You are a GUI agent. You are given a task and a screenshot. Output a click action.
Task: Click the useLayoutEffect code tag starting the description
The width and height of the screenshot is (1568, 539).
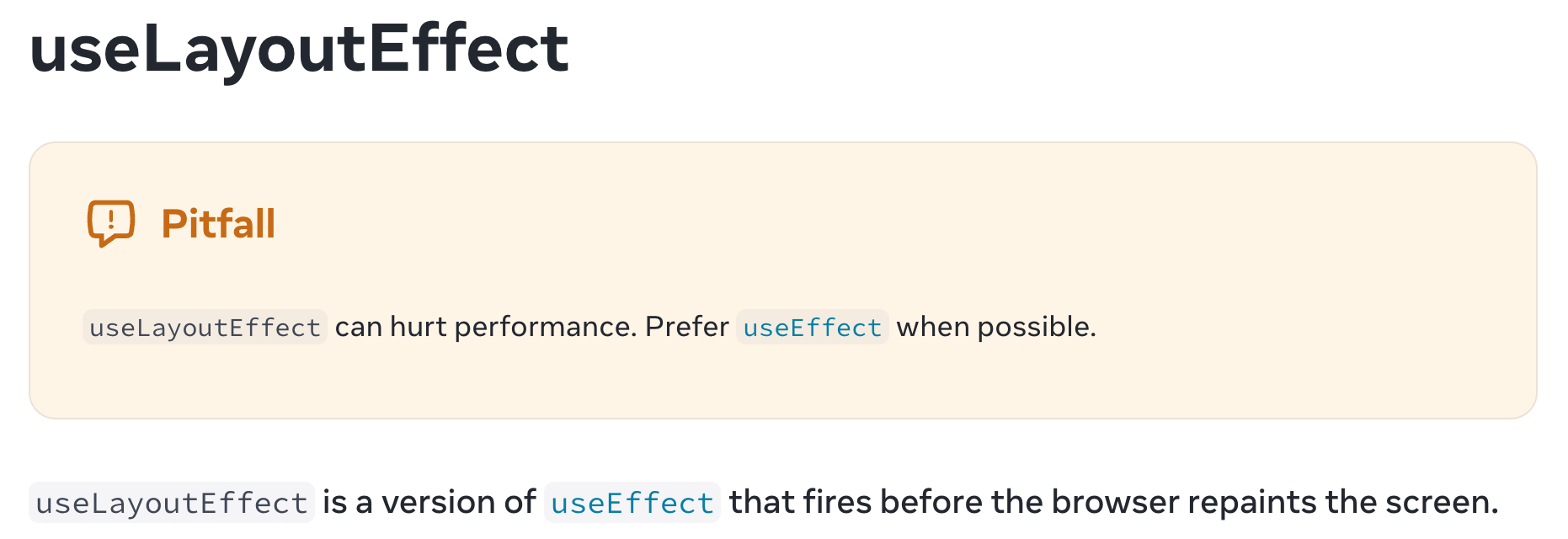[172, 503]
